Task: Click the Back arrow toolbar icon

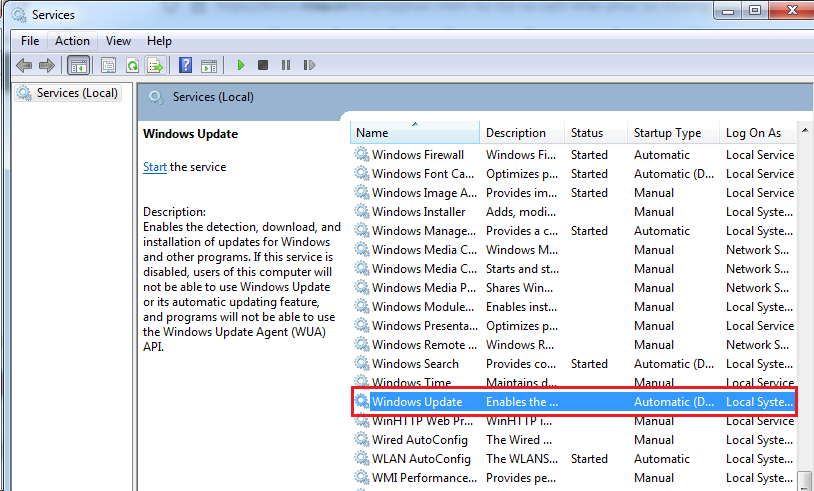Action: click(x=24, y=65)
